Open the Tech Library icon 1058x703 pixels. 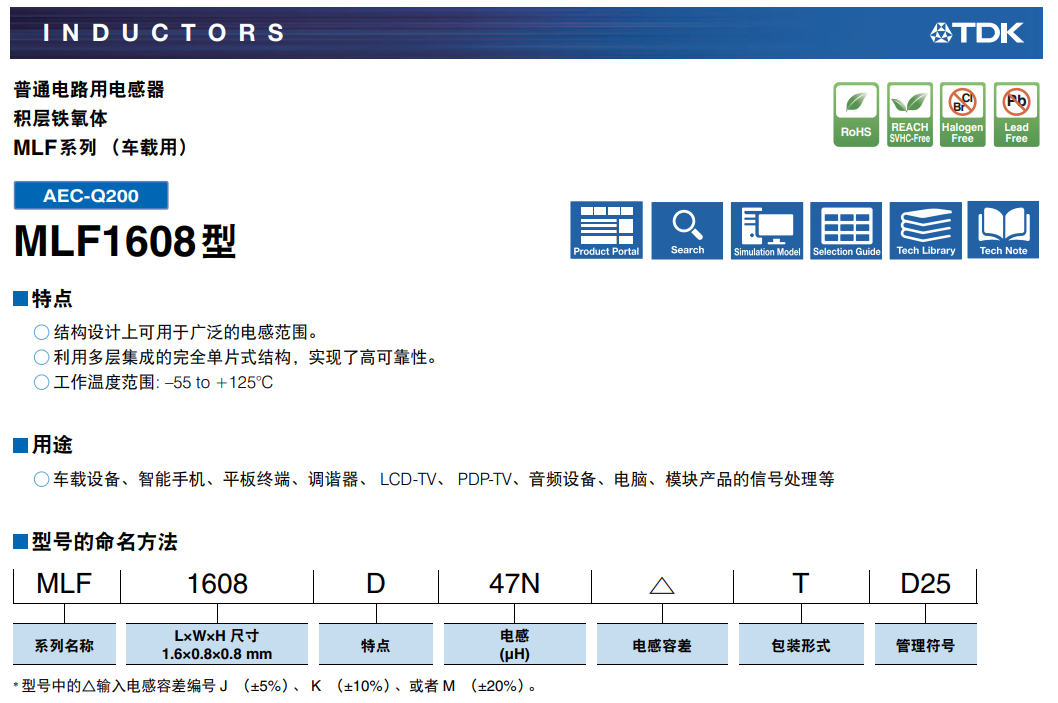[926, 230]
